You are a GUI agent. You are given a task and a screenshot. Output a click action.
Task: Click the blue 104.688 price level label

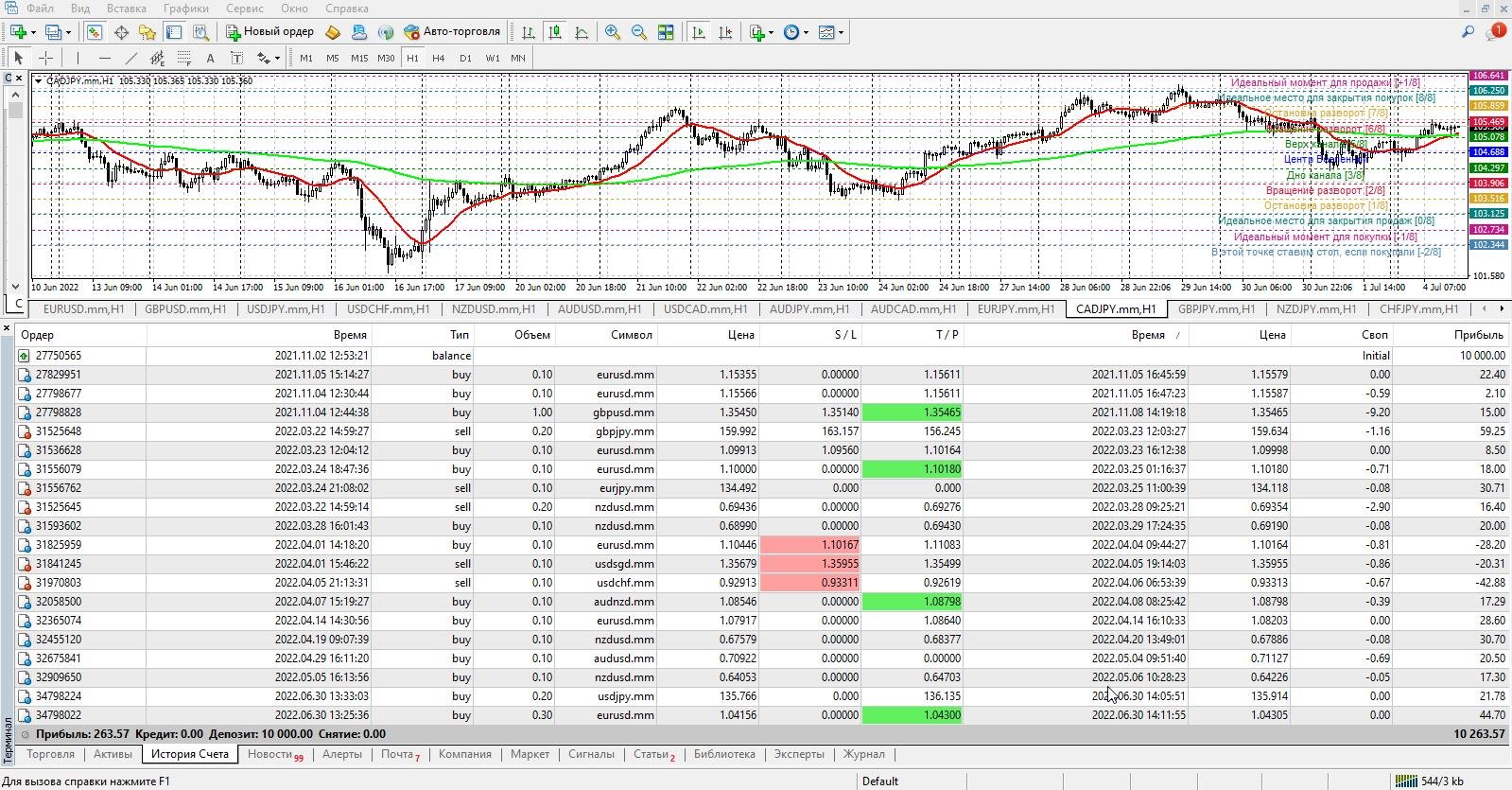[1488, 152]
